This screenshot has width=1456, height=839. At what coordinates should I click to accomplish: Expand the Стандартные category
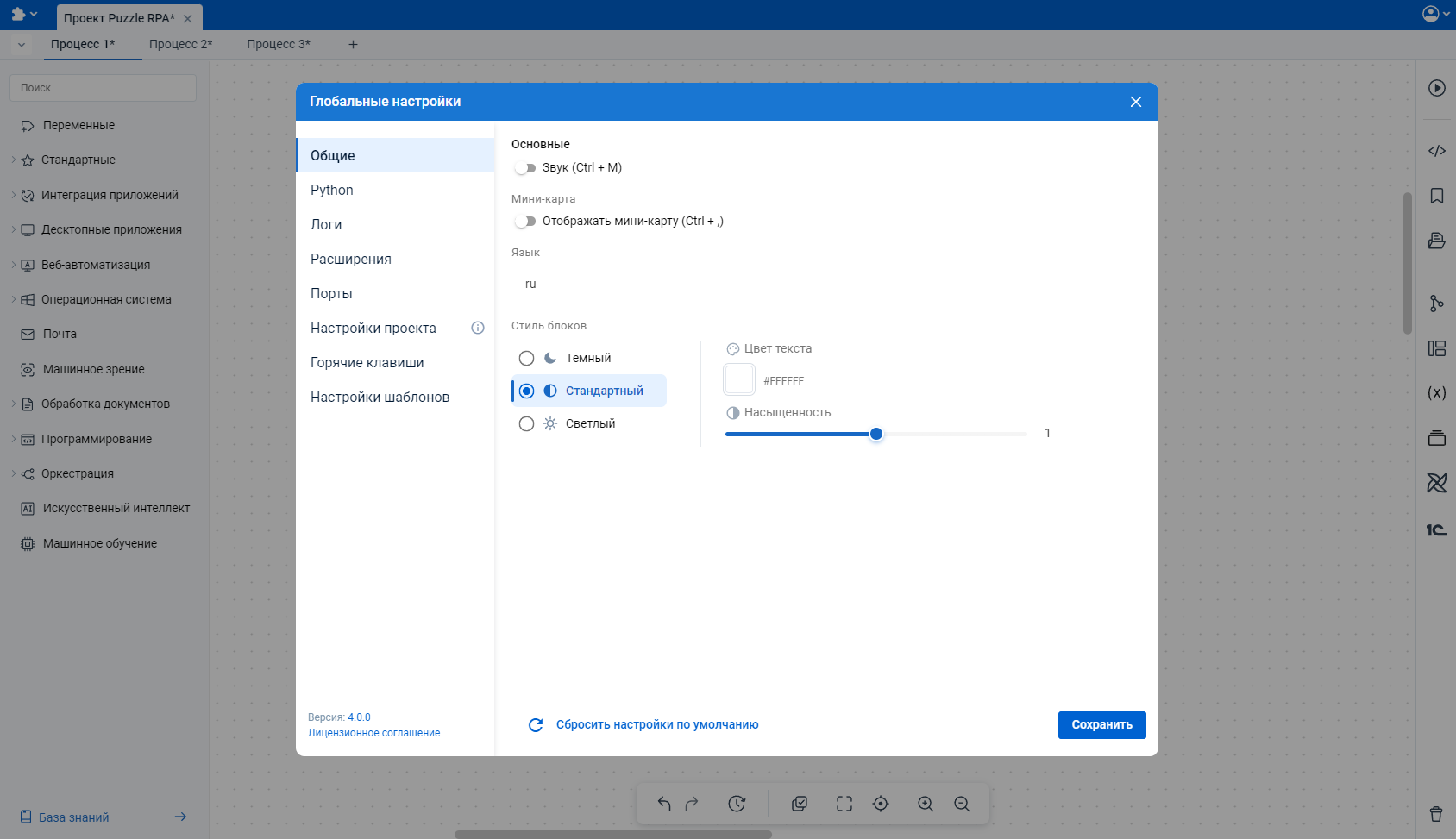point(14,160)
